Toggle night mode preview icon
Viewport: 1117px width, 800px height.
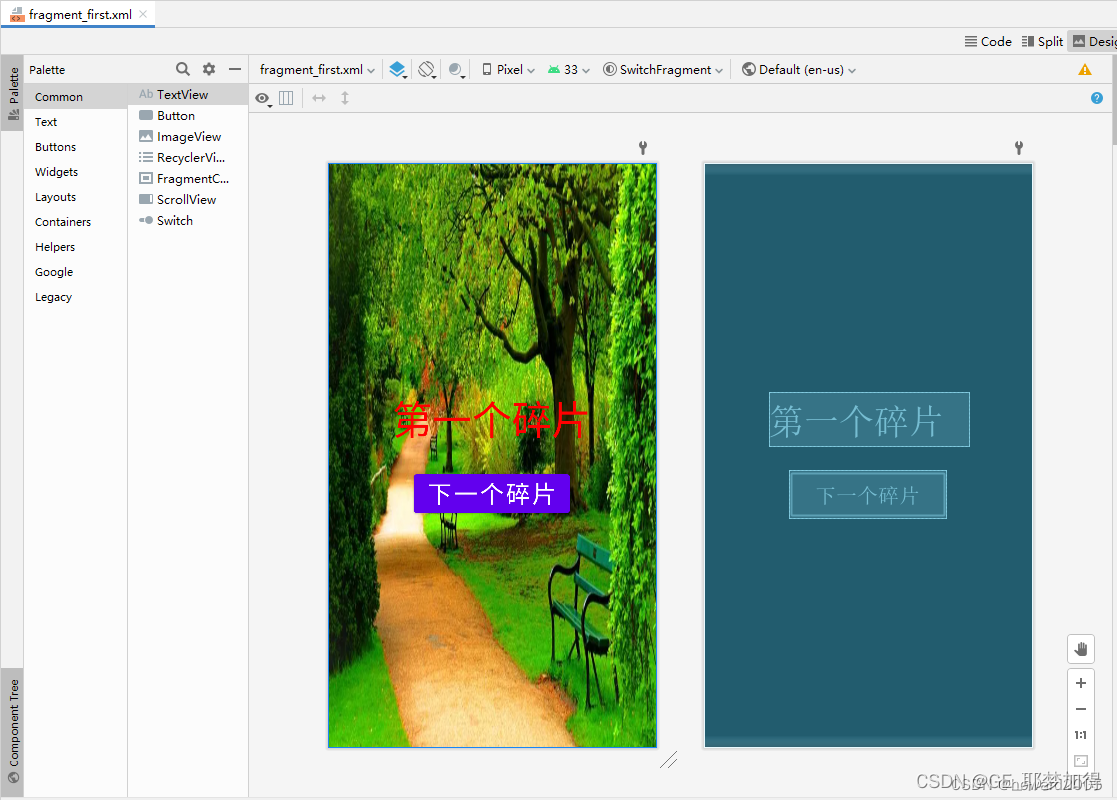tap(457, 70)
